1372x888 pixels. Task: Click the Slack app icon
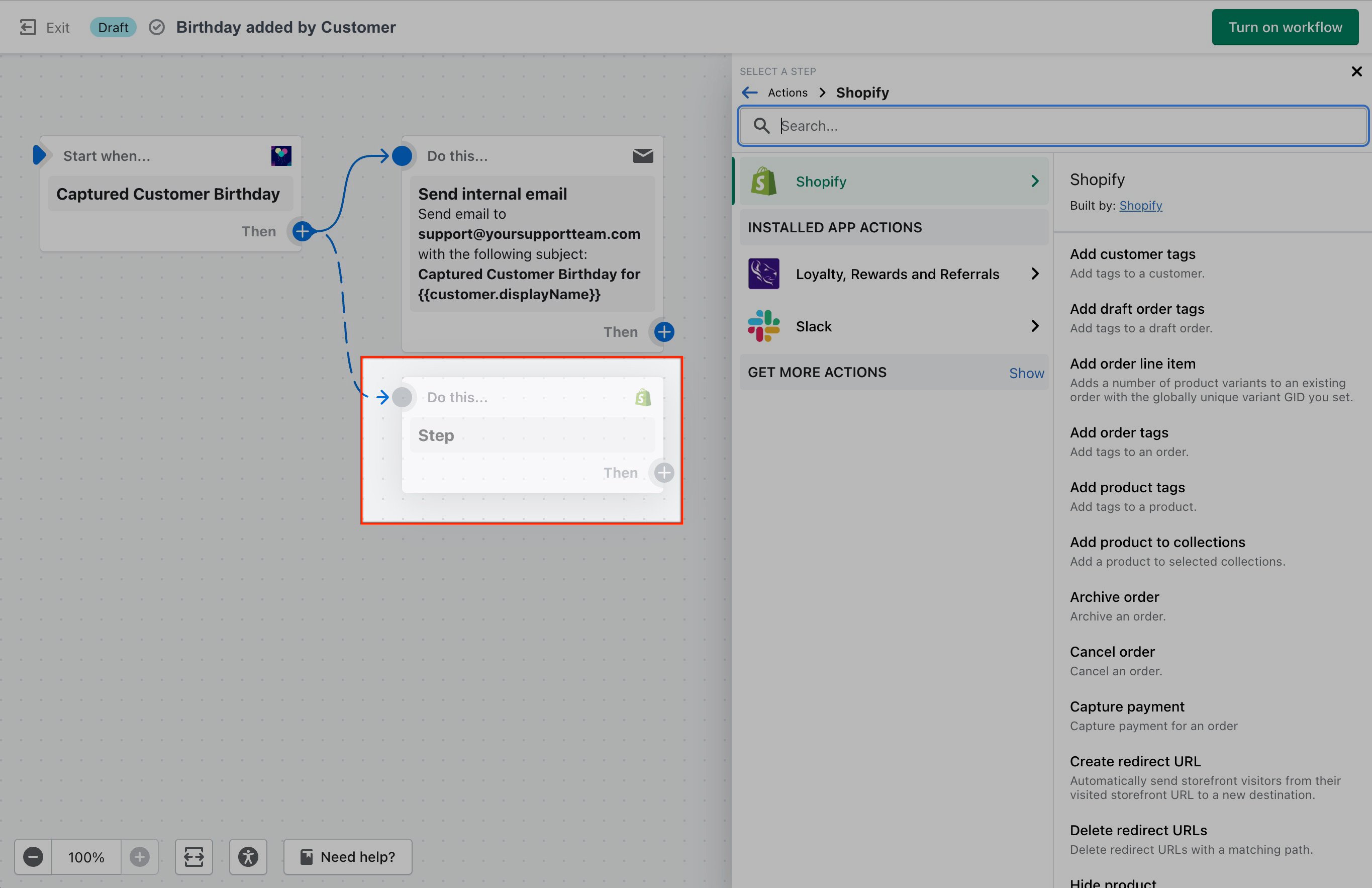(763, 326)
